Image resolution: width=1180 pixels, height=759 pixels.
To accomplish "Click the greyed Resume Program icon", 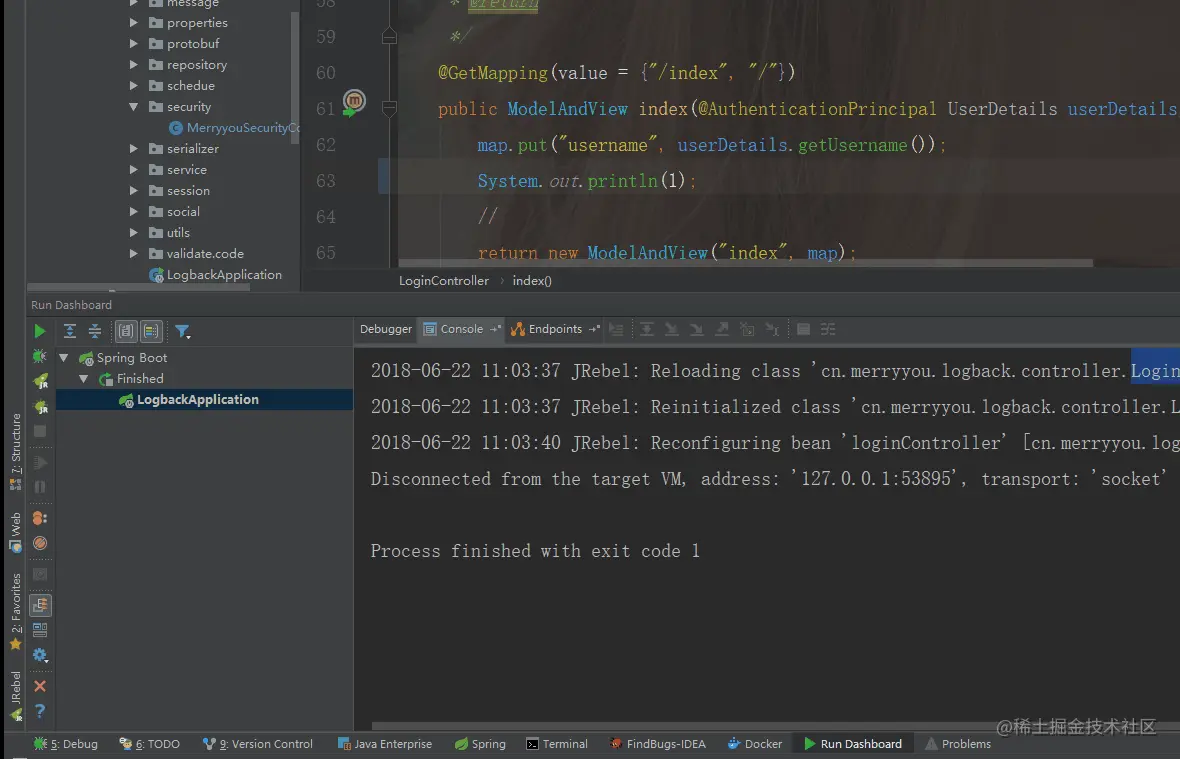I will pos(40,463).
